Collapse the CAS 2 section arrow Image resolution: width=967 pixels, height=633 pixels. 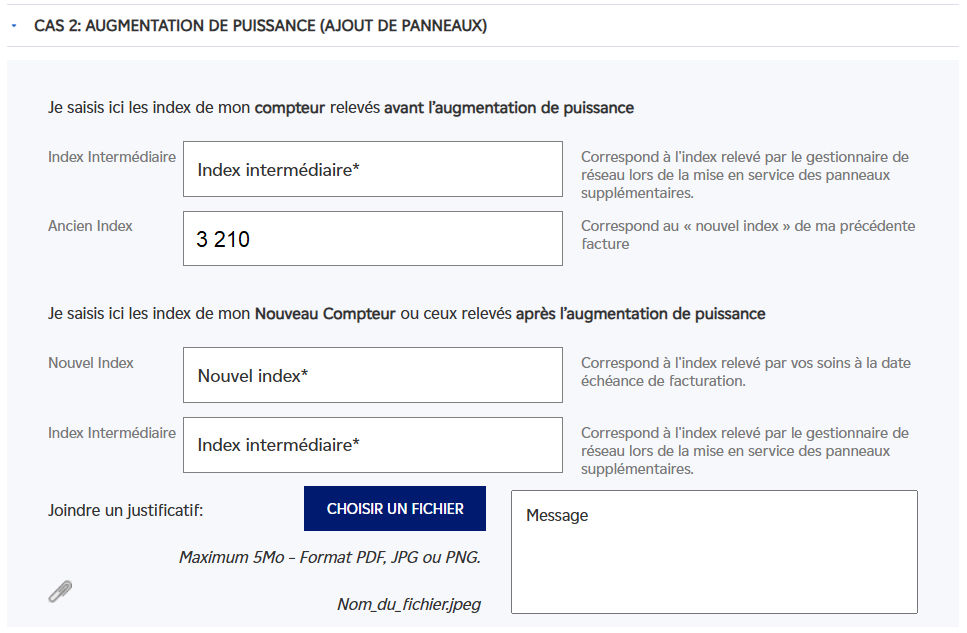click(14, 26)
